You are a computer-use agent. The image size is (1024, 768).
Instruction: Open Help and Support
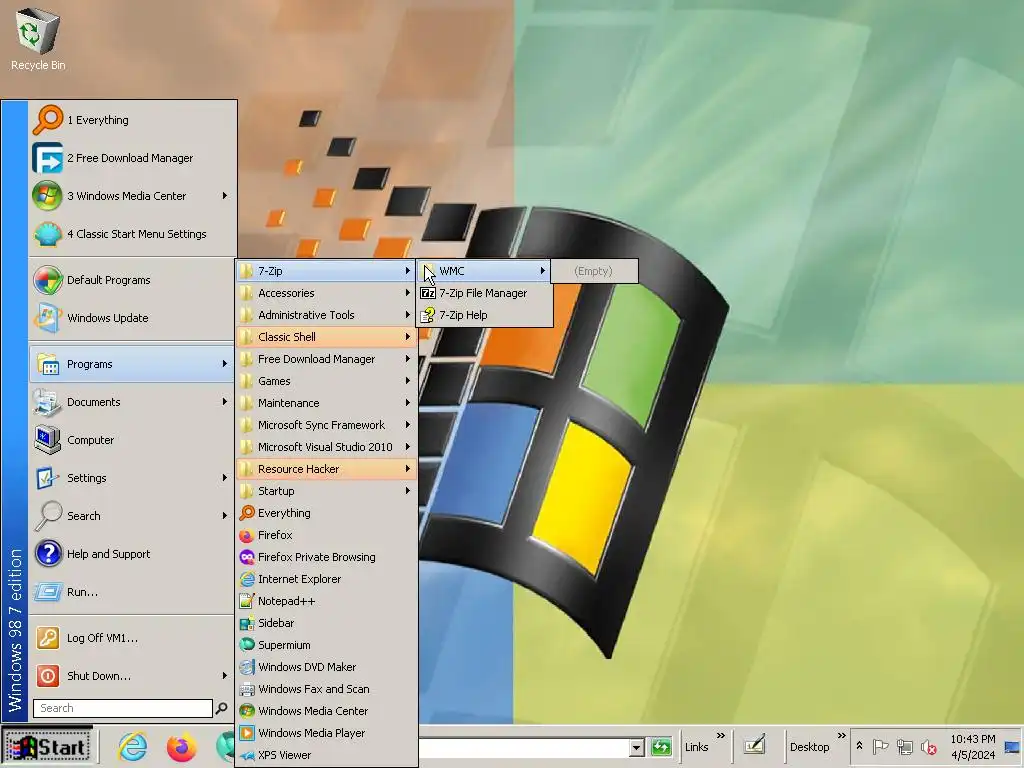133,554
